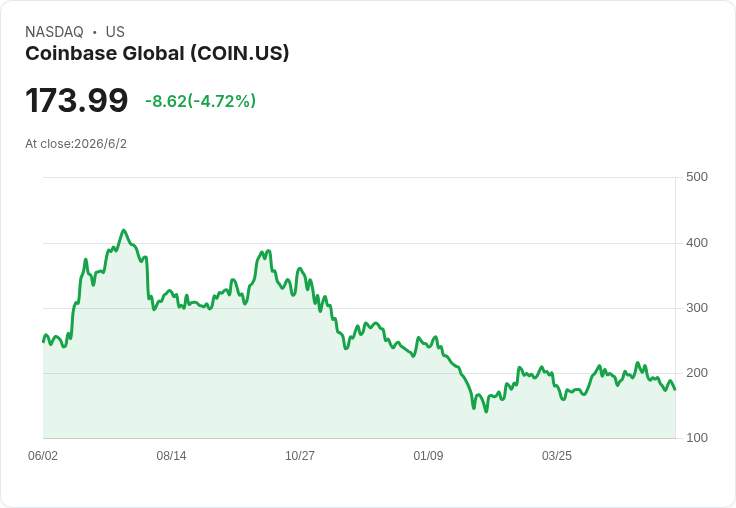This screenshot has width=736, height=508.
Task: Click the 01/09 date axis label
Action: [428, 456]
